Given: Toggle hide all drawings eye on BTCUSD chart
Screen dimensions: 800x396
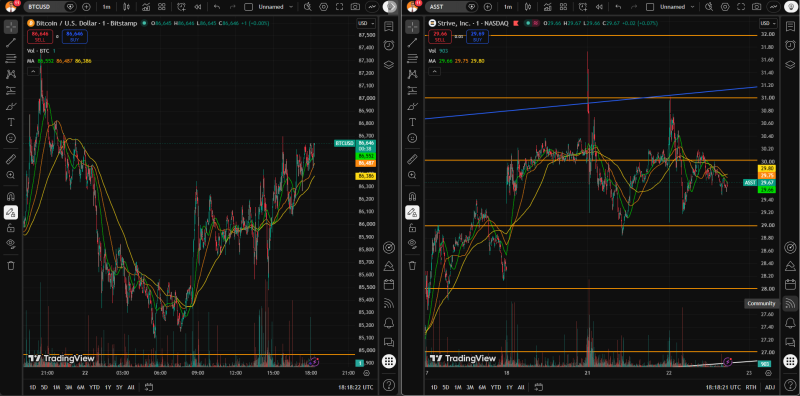Looking at the screenshot, I should pos(11,243).
